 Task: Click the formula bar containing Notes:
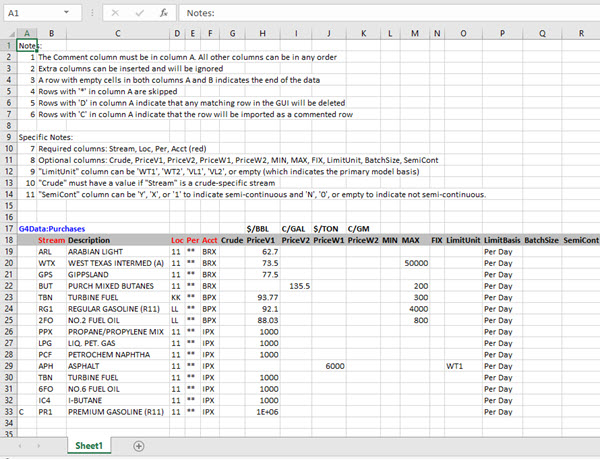pos(380,13)
